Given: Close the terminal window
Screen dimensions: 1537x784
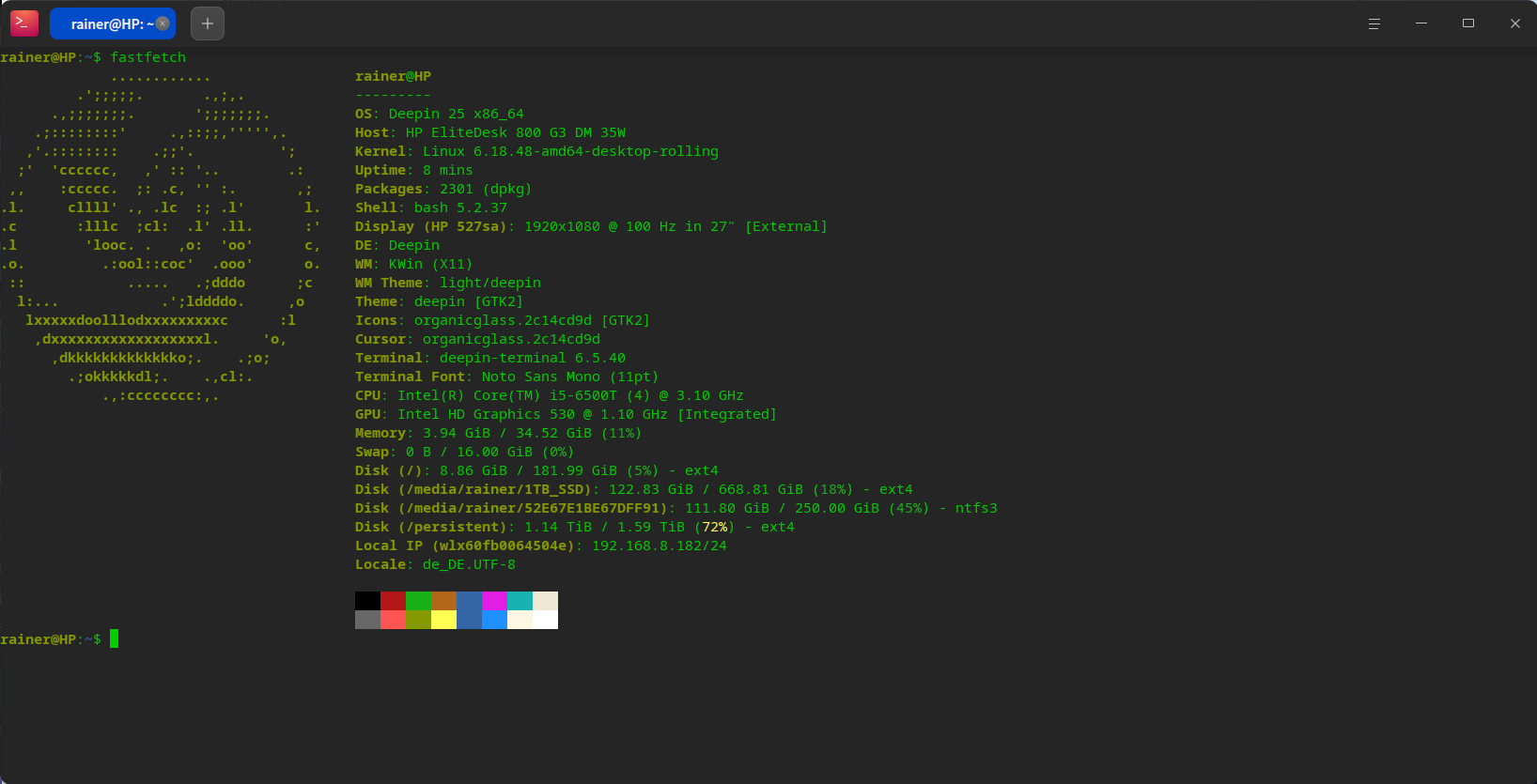Looking at the screenshot, I should click(1515, 23).
